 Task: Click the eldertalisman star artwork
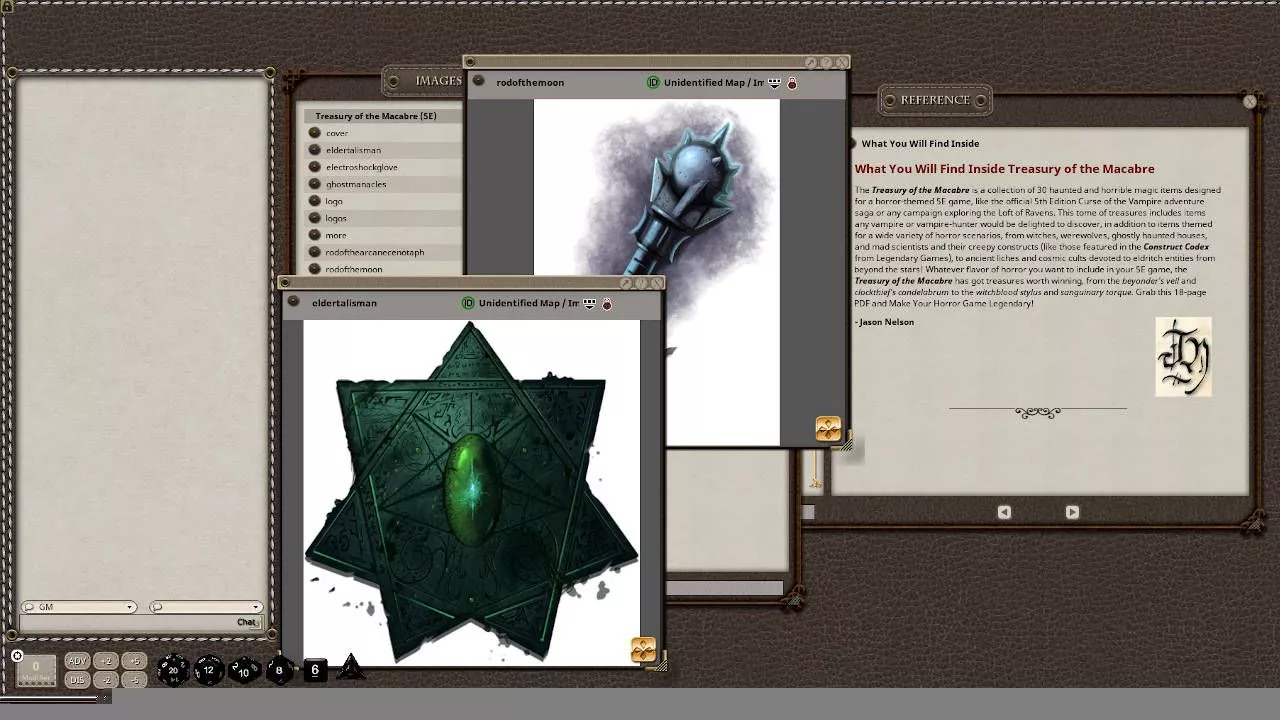click(x=471, y=492)
